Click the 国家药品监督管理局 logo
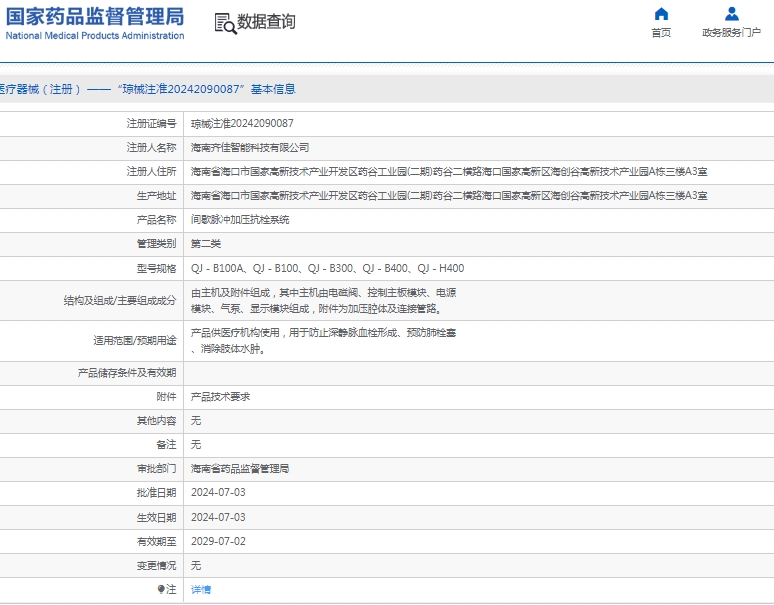The height and width of the screenshot is (605, 774). tap(95, 16)
